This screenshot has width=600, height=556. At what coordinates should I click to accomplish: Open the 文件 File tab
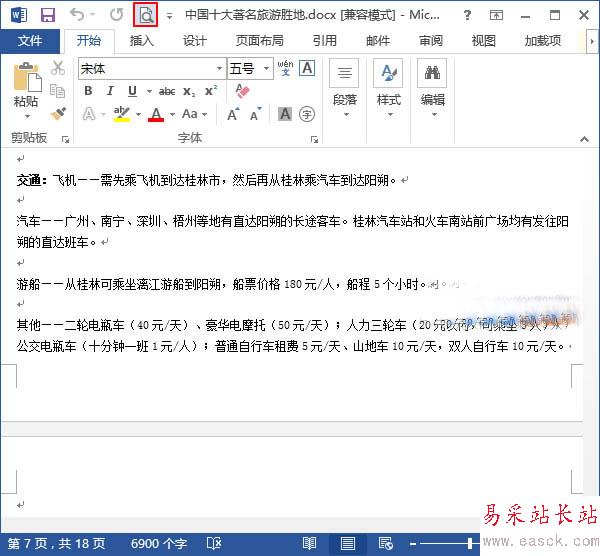point(30,41)
